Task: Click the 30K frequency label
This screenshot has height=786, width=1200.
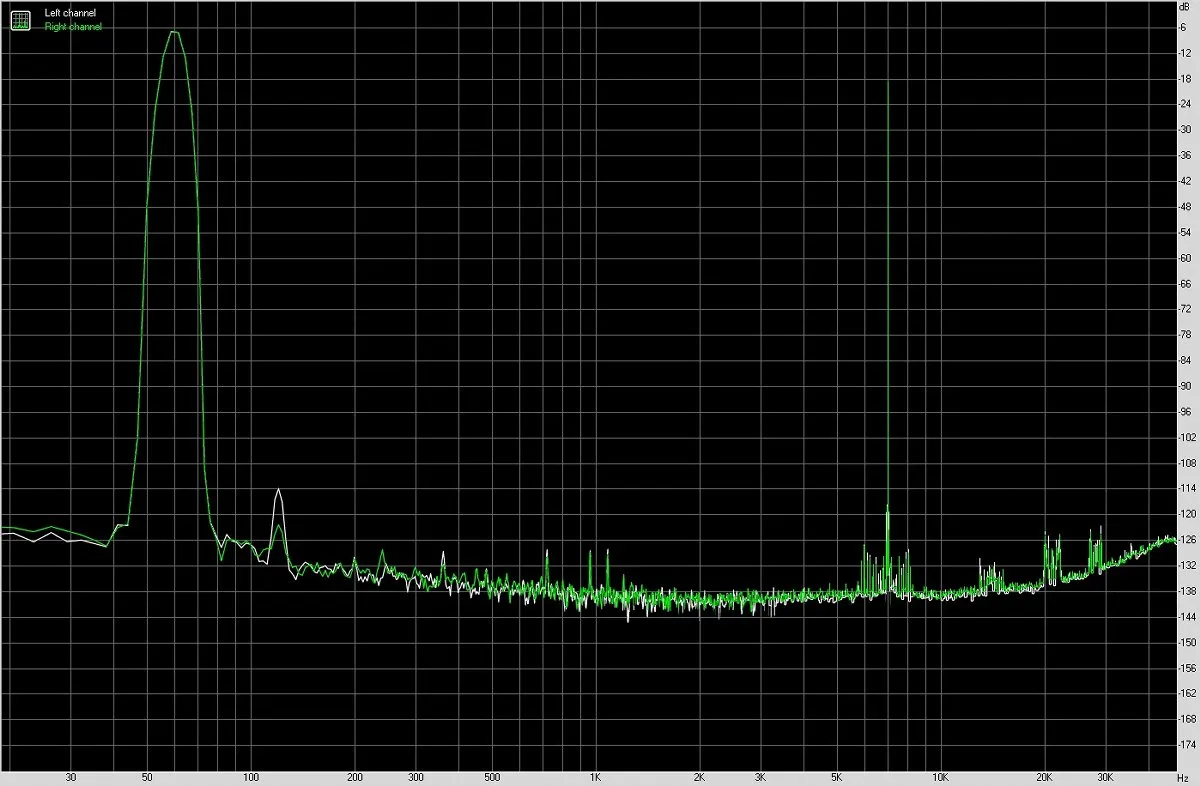Action: (x=1104, y=777)
